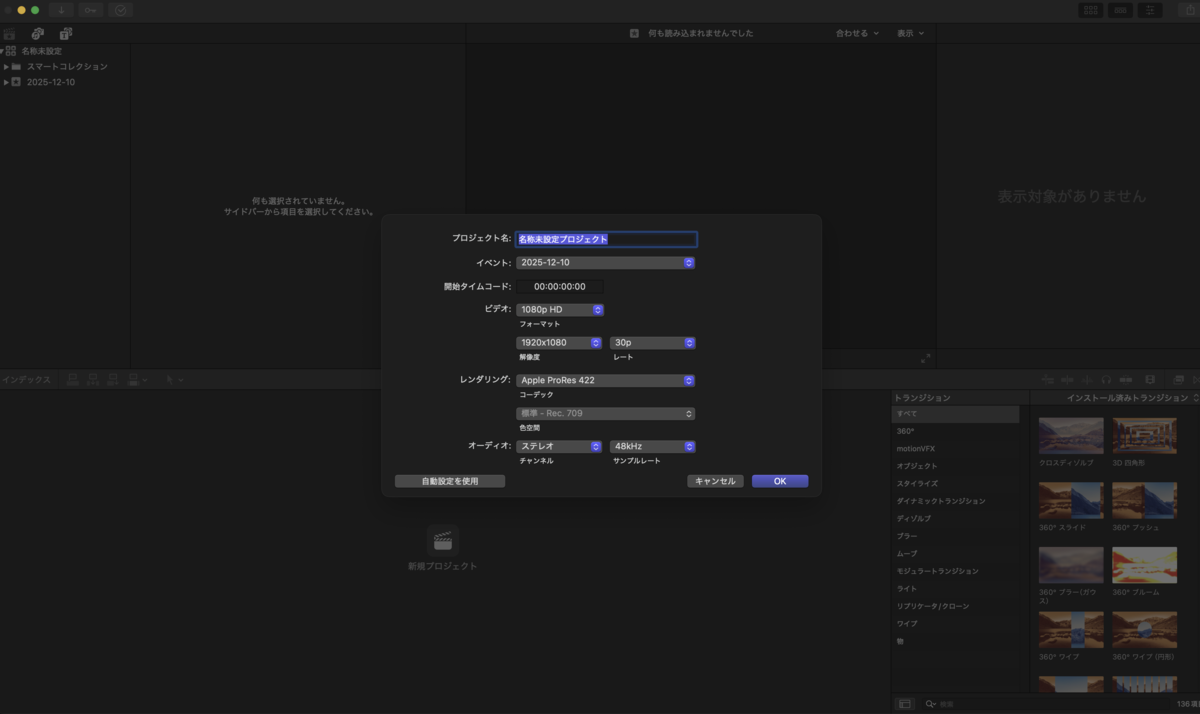Image resolution: width=1200 pixels, height=714 pixels.
Task: Select the 360° ブラー(ガウス) transition thumbnail
Action: [1071, 565]
